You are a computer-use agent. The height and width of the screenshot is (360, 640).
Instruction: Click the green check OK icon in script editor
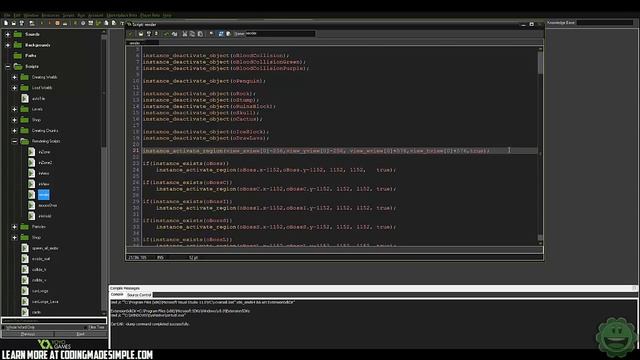coord(131,34)
